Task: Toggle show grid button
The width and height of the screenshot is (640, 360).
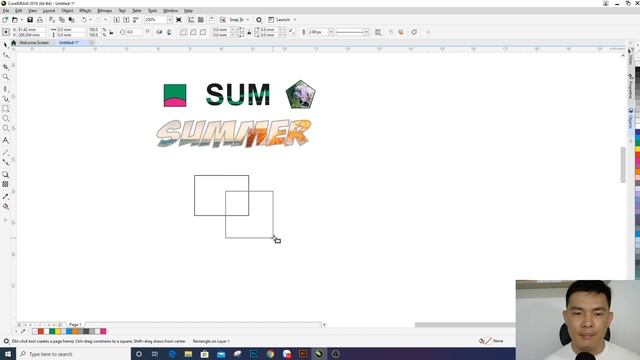Action: 201,20
